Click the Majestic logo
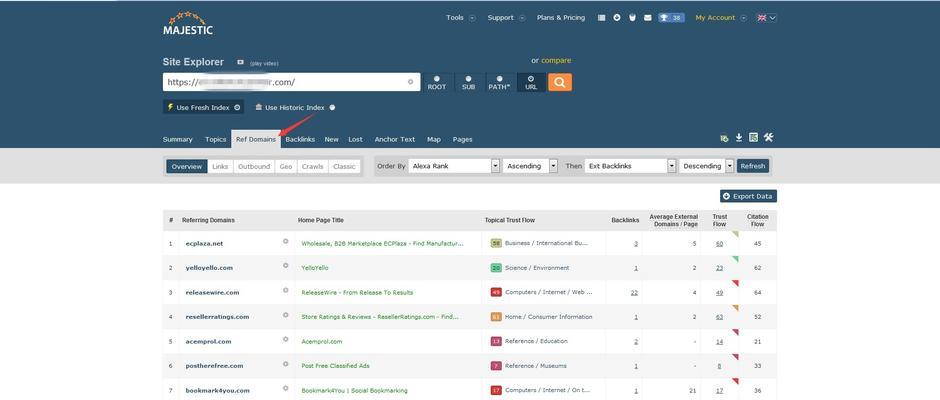This screenshot has width=940, height=400. 188,23
